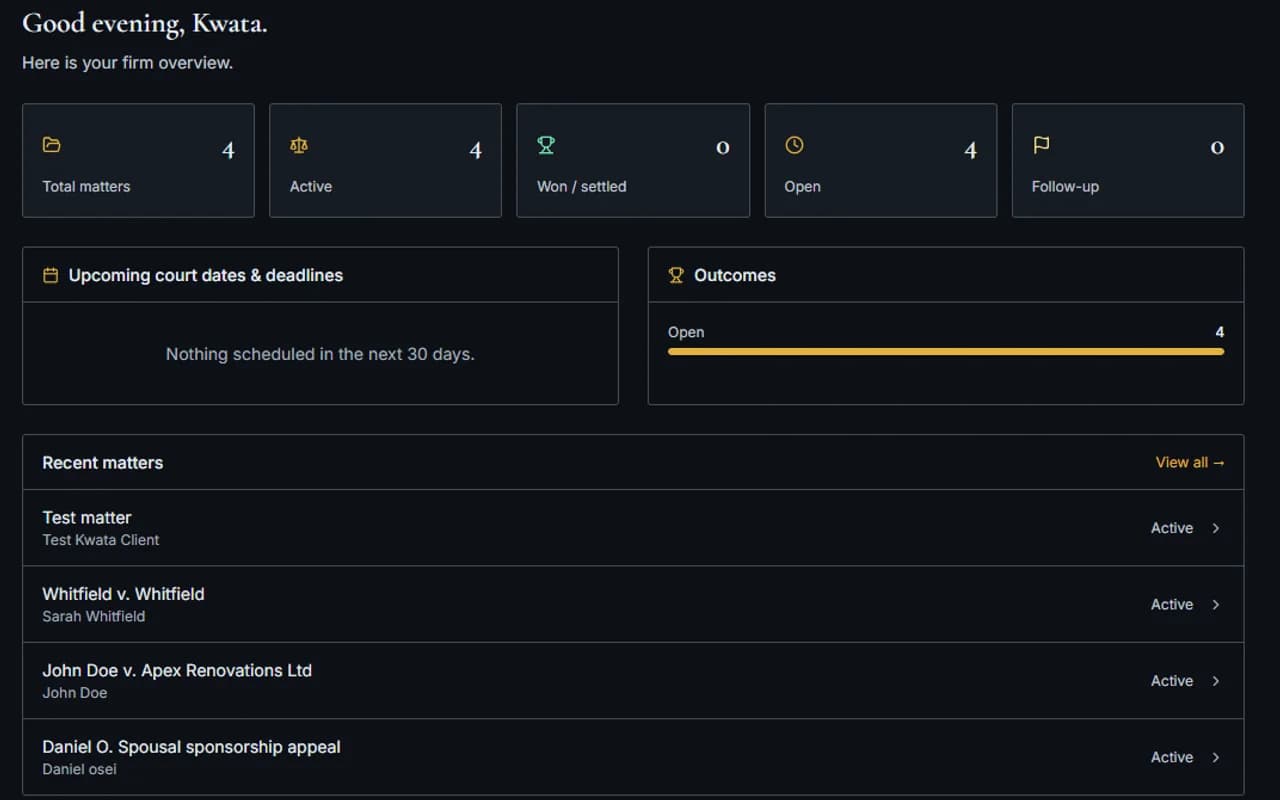Image resolution: width=1280 pixels, height=800 pixels.
Task: Click the count 4 in Outcomes panel
Action: coord(1219,332)
